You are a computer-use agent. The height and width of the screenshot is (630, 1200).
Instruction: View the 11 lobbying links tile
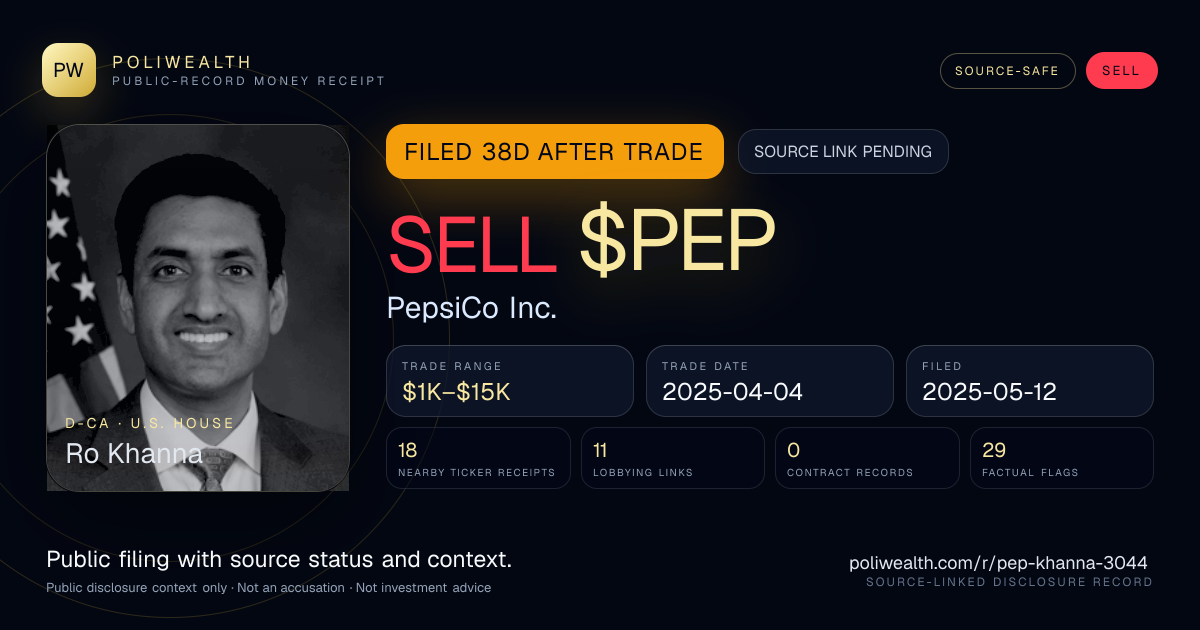click(673, 458)
